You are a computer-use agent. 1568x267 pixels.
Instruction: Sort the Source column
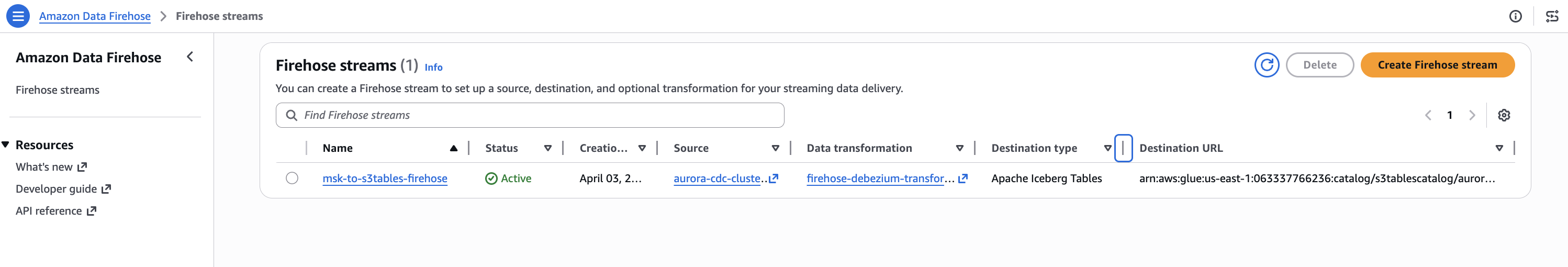pyautogui.click(x=776, y=148)
